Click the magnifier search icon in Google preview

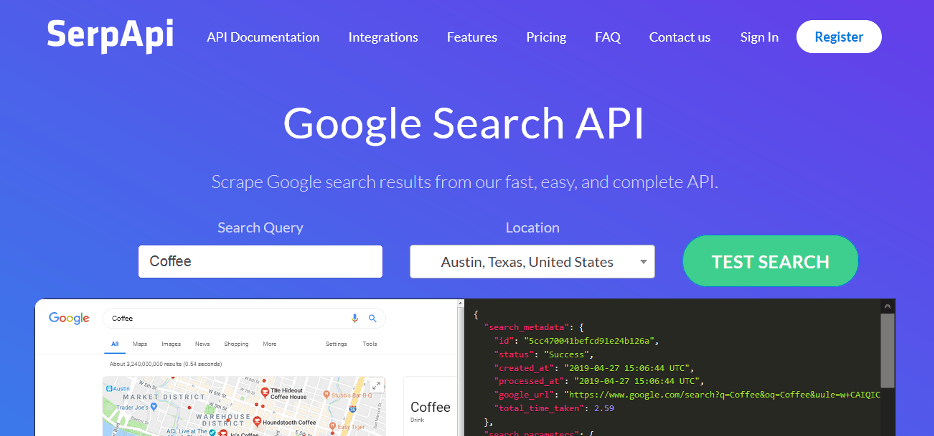(x=372, y=318)
